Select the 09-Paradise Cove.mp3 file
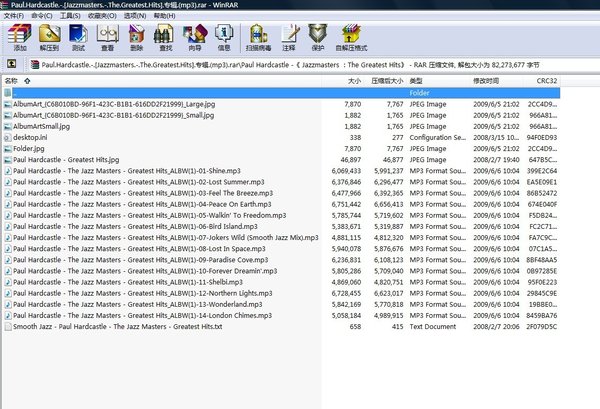Image resolution: width=600 pixels, height=409 pixels. pos(141,259)
